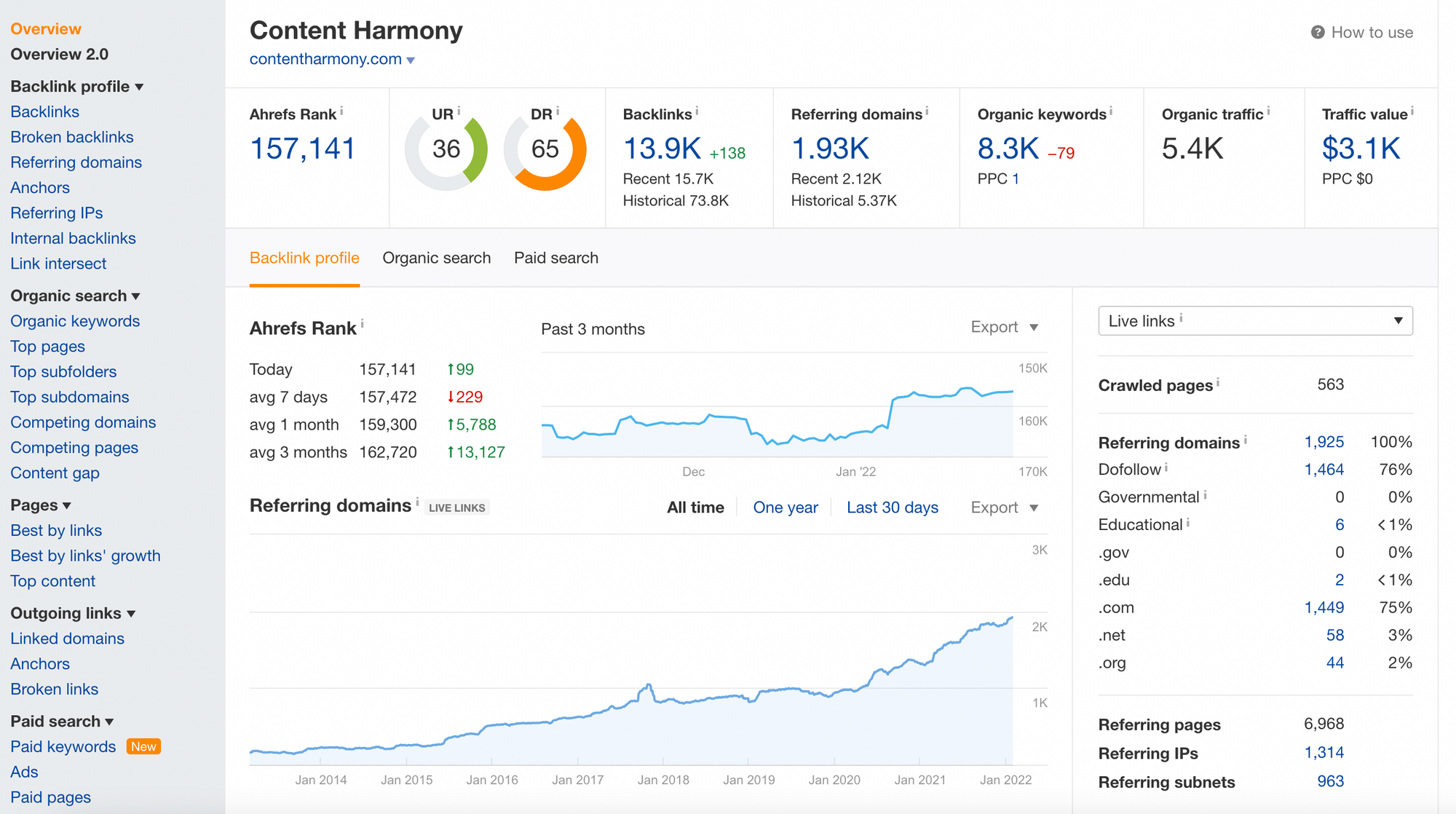This screenshot has height=814, width=1456.
Task: Click info icon beside DR gauge label
Action: pos(558,111)
